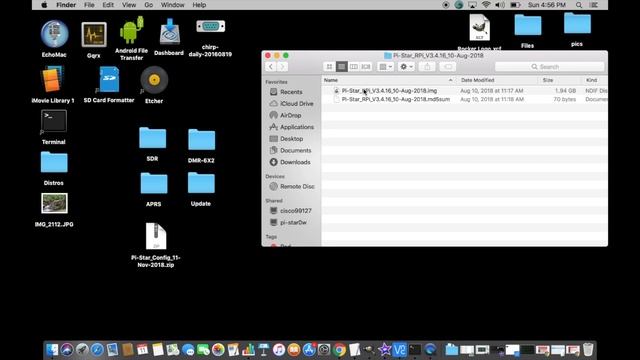Open the File menu

click(89, 5)
